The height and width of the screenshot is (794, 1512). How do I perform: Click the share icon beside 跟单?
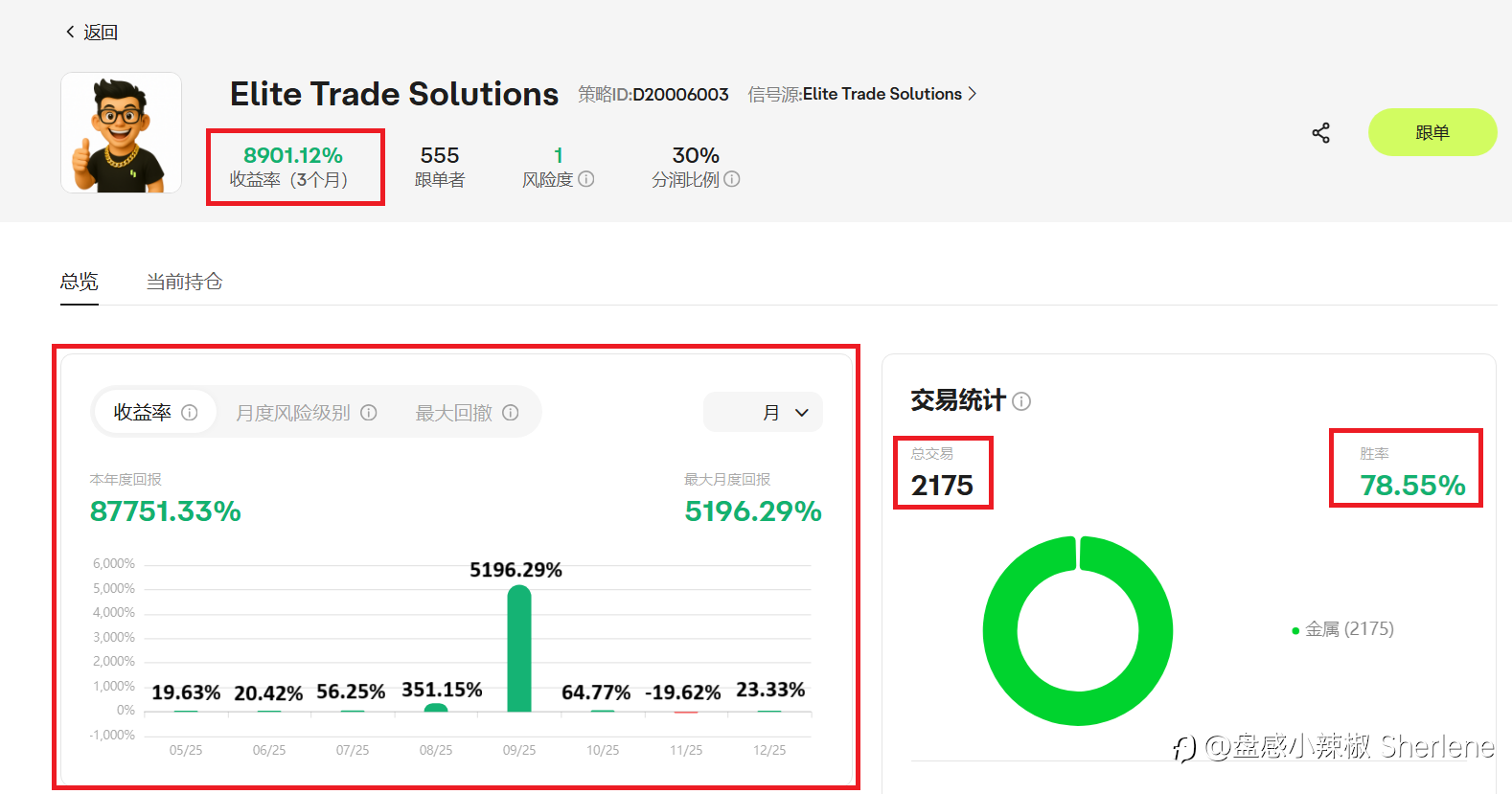[x=1320, y=133]
